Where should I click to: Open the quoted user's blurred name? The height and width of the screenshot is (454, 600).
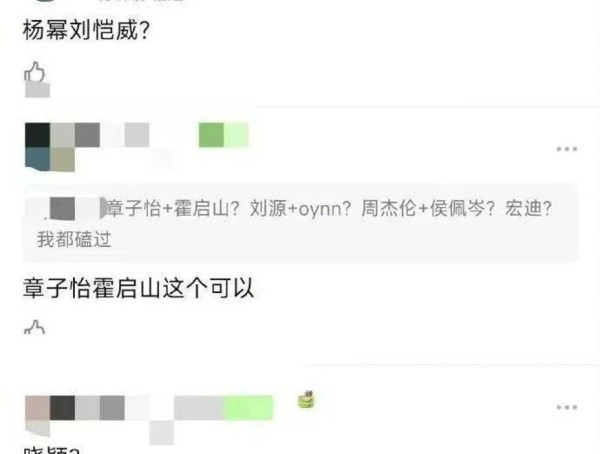click(x=73, y=209)
